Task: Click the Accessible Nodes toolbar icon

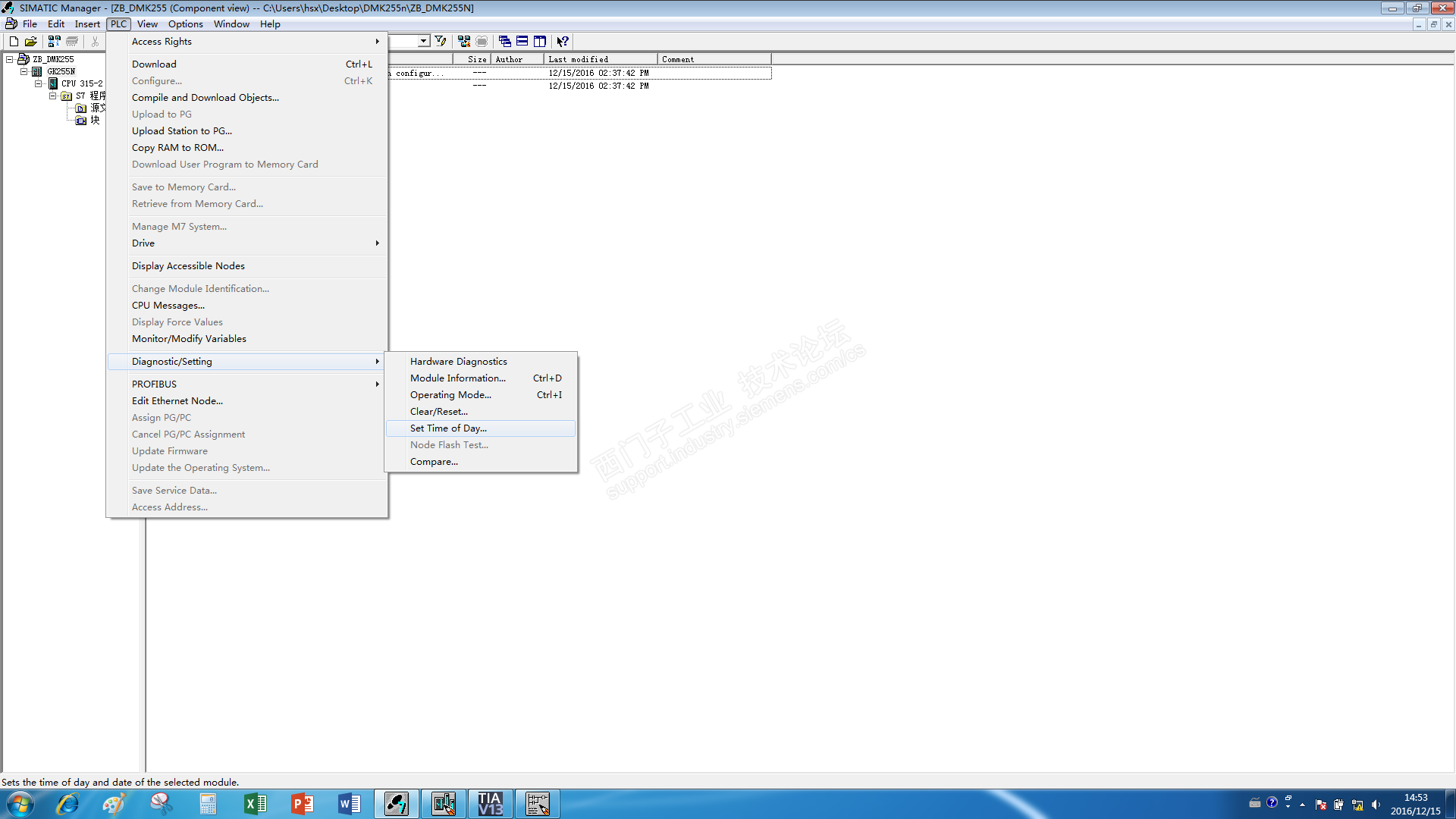Action: tap(54, 42)
